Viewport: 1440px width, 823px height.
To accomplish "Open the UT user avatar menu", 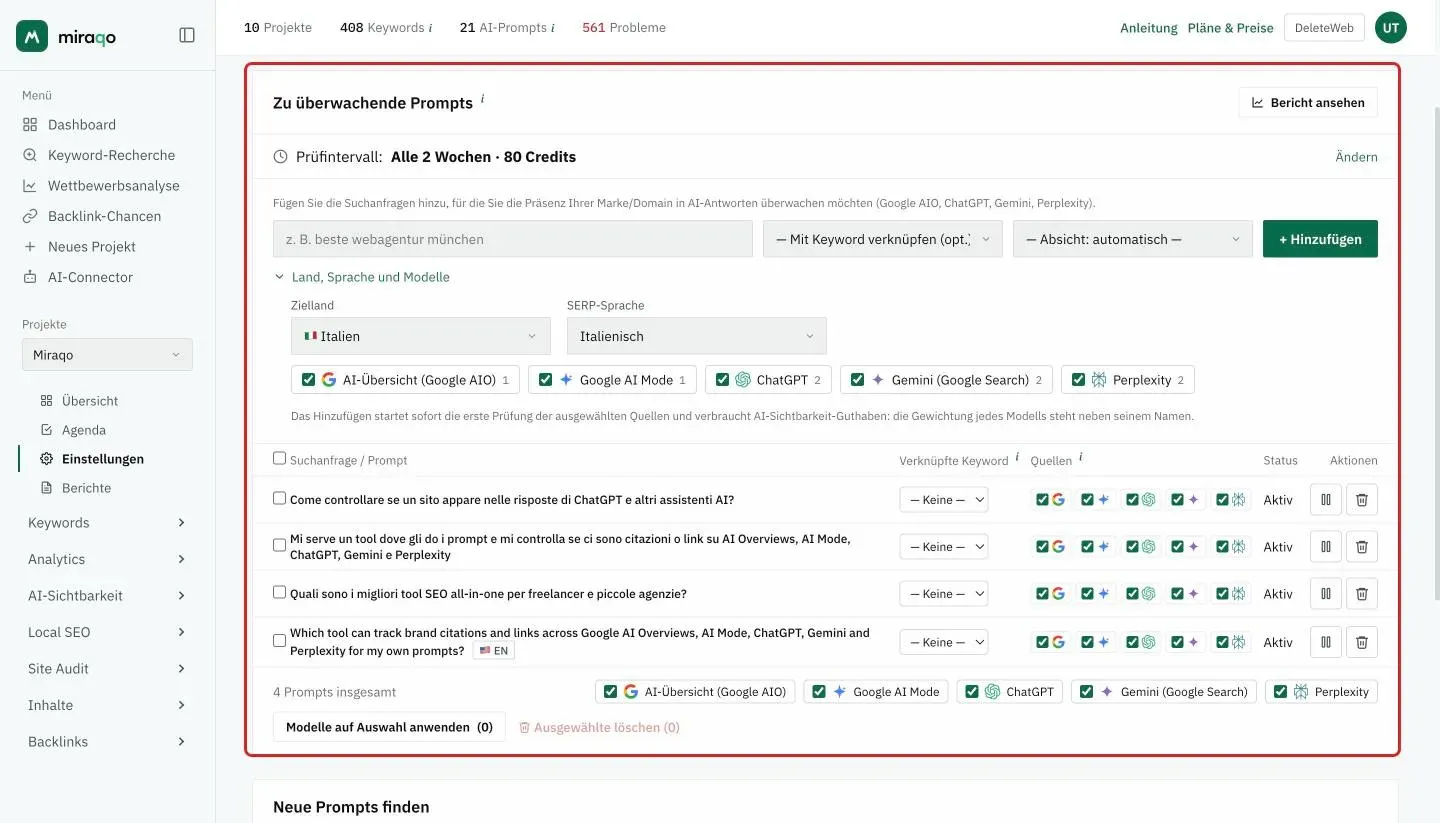I will tap(1391, 28).
